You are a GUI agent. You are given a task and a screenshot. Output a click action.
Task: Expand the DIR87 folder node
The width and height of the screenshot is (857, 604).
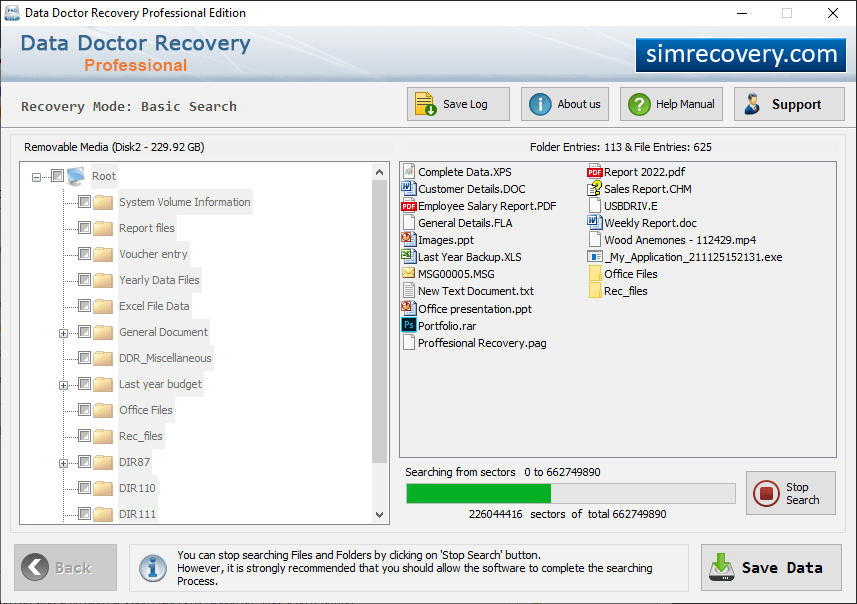(63, 464)
